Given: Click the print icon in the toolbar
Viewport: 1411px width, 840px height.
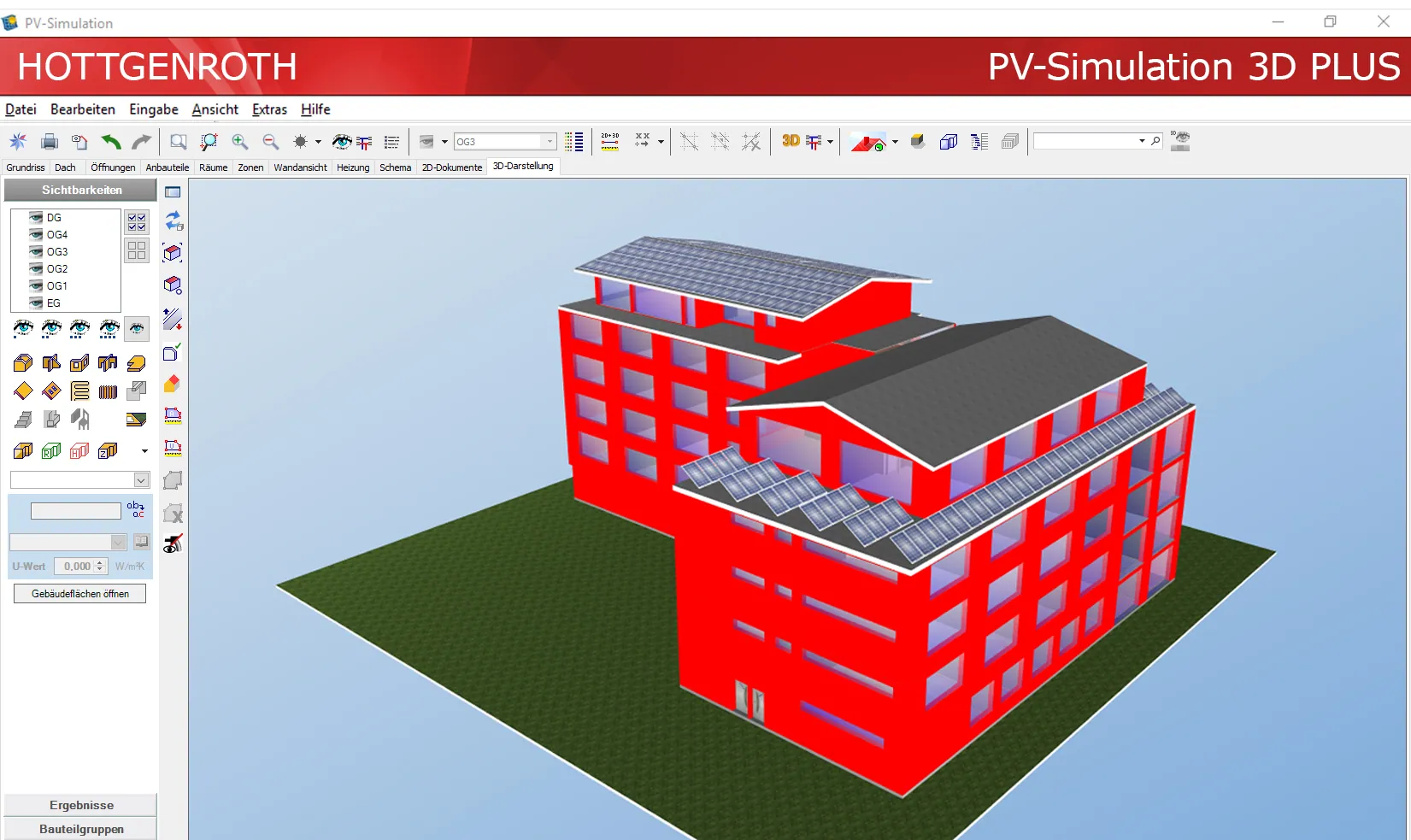Looking at the screenshot, I should click(x=50, y=142).
